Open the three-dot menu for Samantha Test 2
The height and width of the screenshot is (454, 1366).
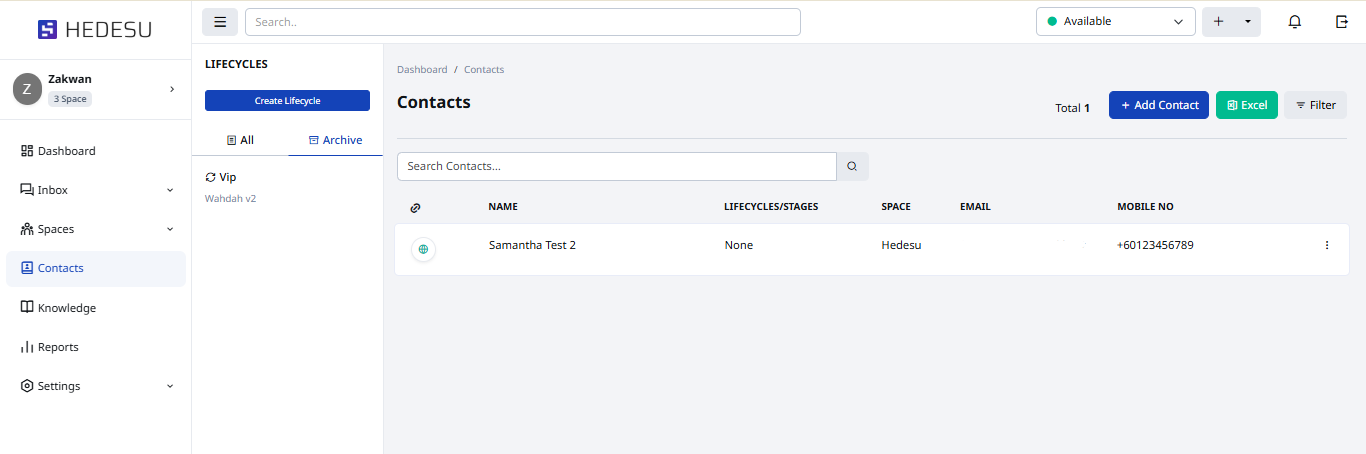pos(1327,245)
